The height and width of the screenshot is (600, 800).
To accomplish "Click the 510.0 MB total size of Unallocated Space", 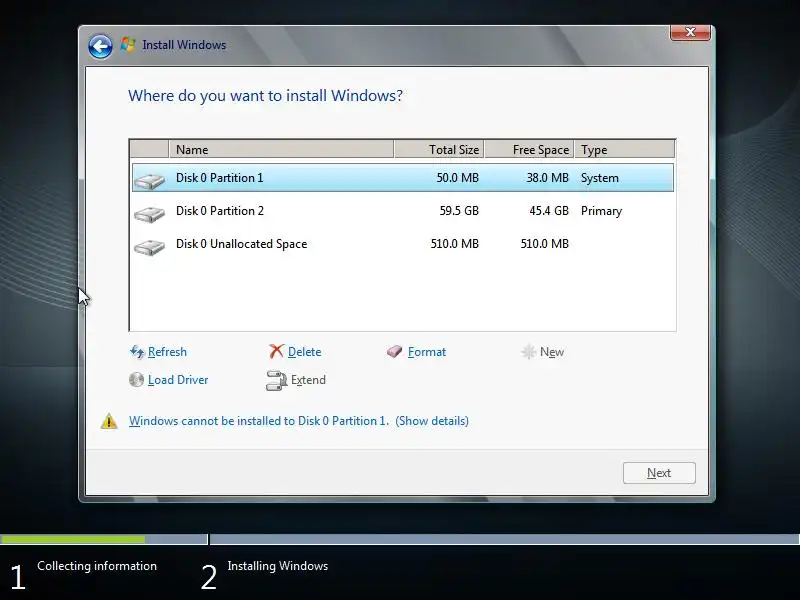I will tap(455, 244).
